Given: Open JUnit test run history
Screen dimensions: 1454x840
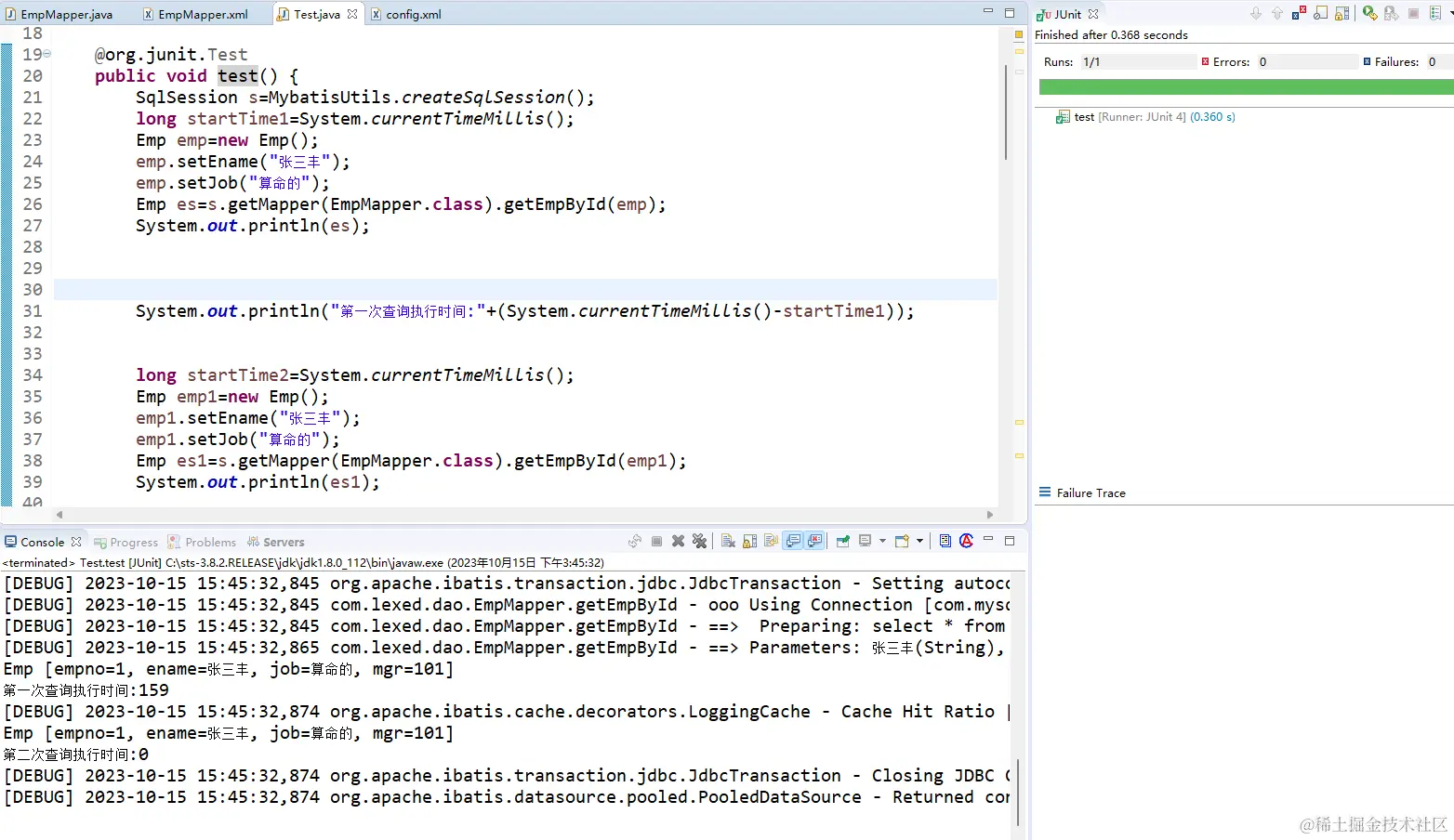Looking at the screenshot, I should click(x=1435, y=14).
